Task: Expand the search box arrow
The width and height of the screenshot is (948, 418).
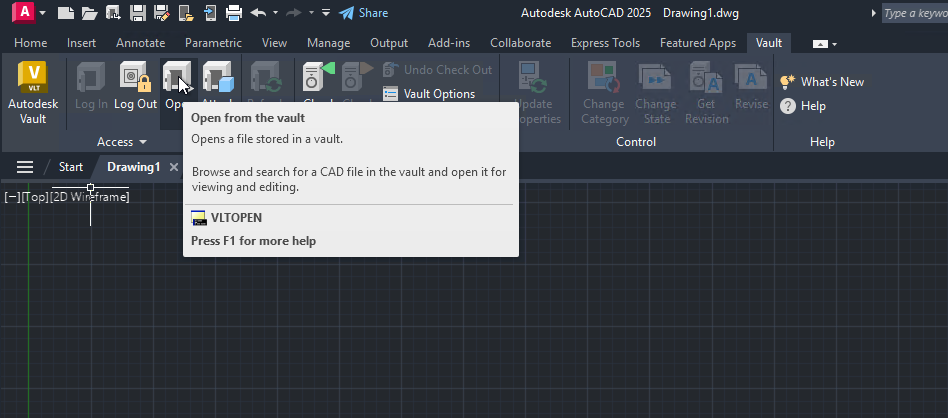Action: tap(874, 13)
